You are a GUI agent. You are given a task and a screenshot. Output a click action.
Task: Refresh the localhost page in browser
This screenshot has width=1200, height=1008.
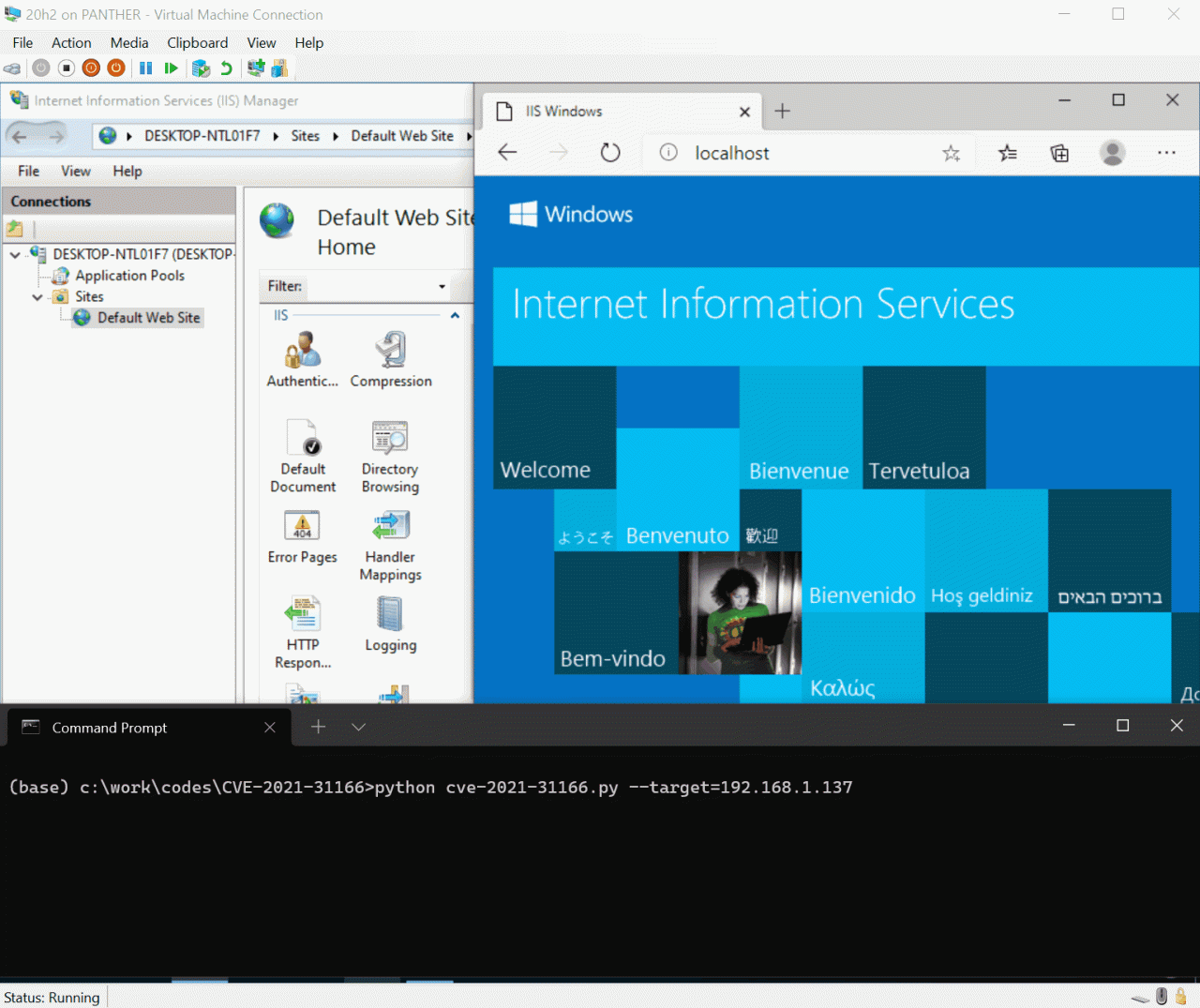(x=610, y=153)
